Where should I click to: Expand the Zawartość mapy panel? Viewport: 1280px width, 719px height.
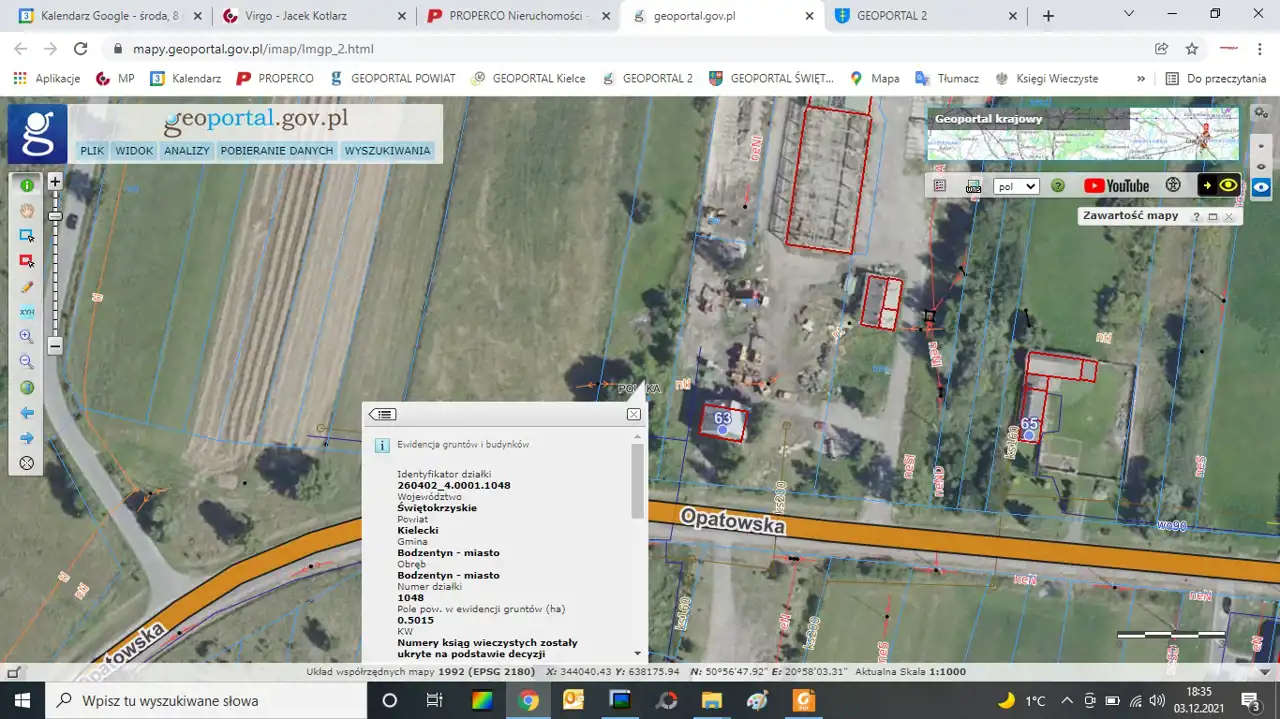point(1212,216)
